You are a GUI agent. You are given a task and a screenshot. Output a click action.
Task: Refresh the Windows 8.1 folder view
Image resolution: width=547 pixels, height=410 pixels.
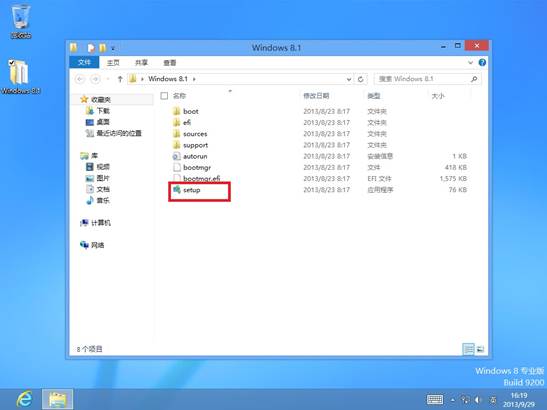click(x=361, y=79)
